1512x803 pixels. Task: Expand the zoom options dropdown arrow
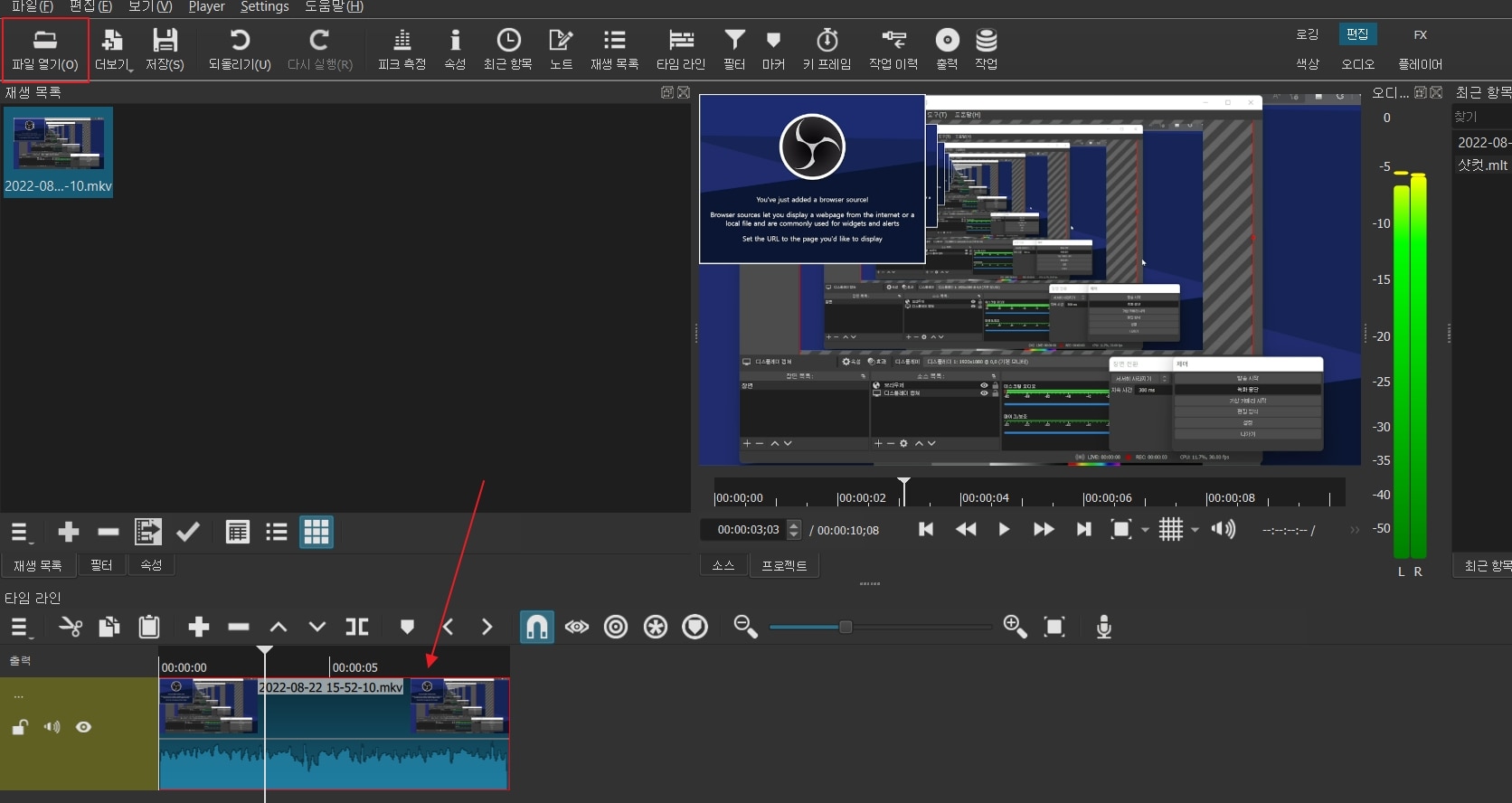click(1145, 530)
